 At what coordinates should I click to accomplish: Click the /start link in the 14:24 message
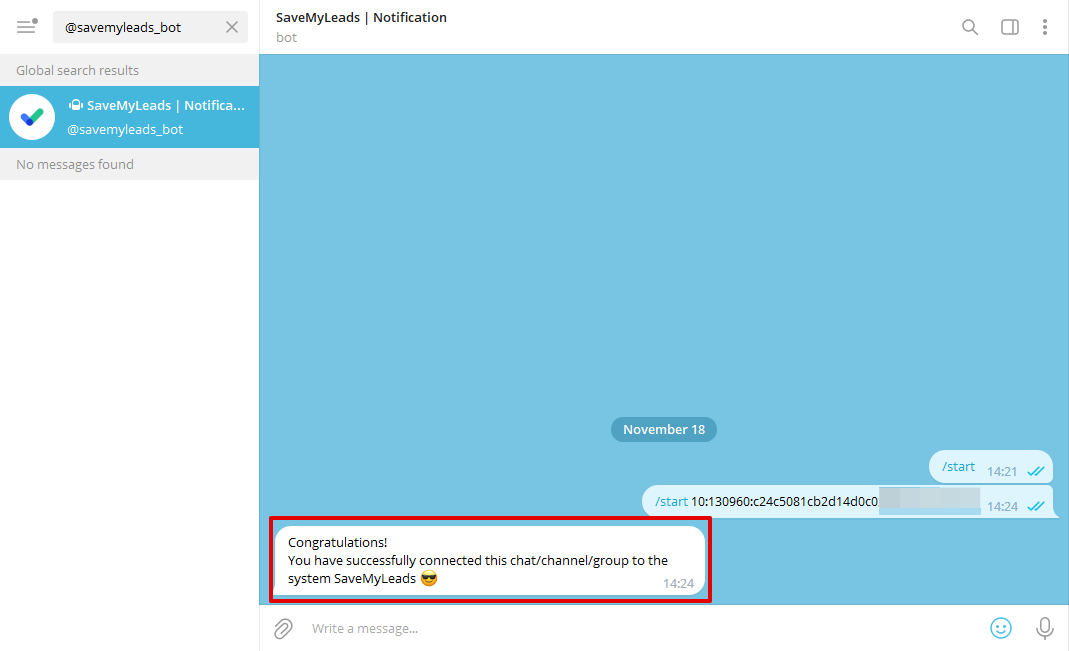point(671,502)
